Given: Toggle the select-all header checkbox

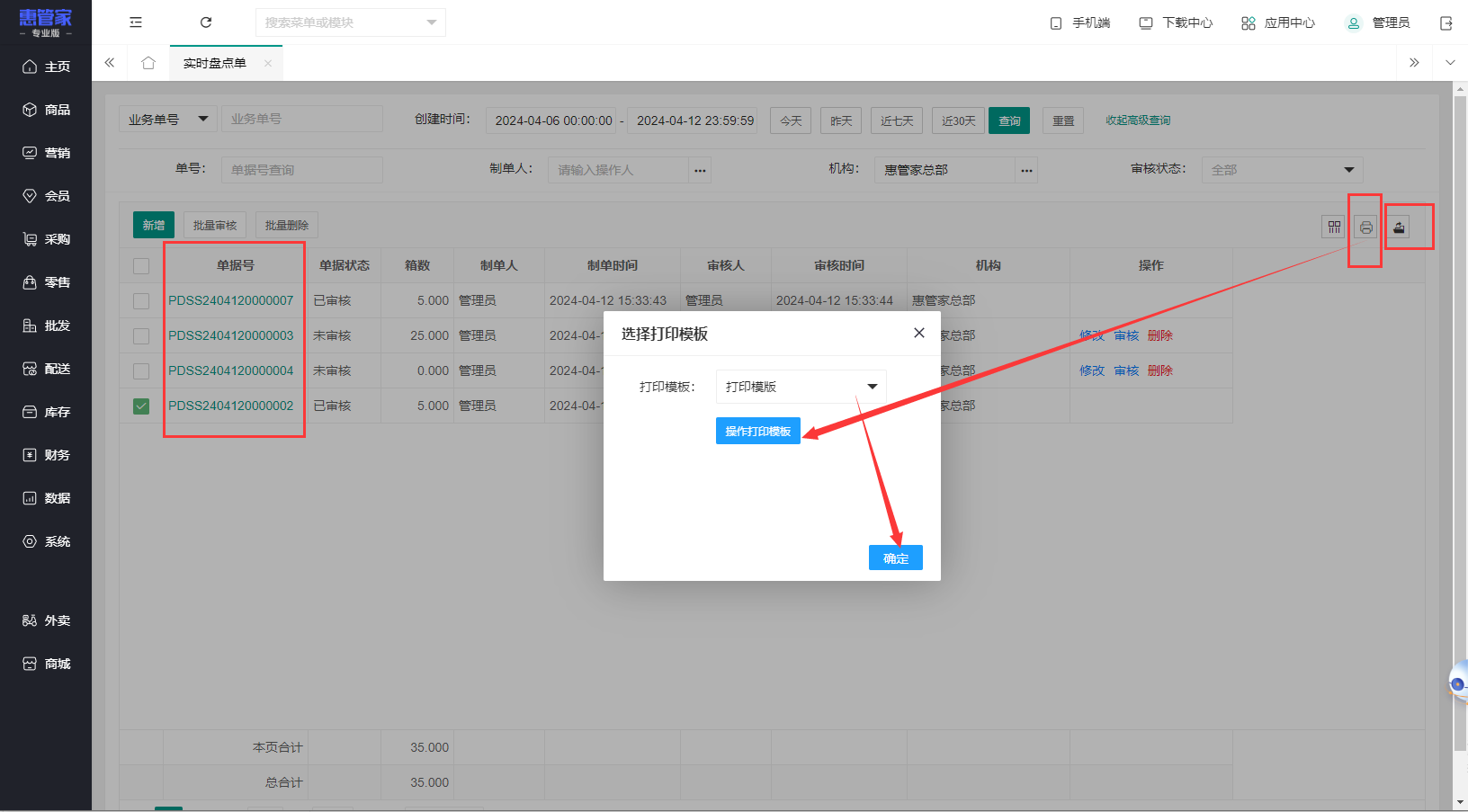Looking at the screenshot, I should (141, 266).
